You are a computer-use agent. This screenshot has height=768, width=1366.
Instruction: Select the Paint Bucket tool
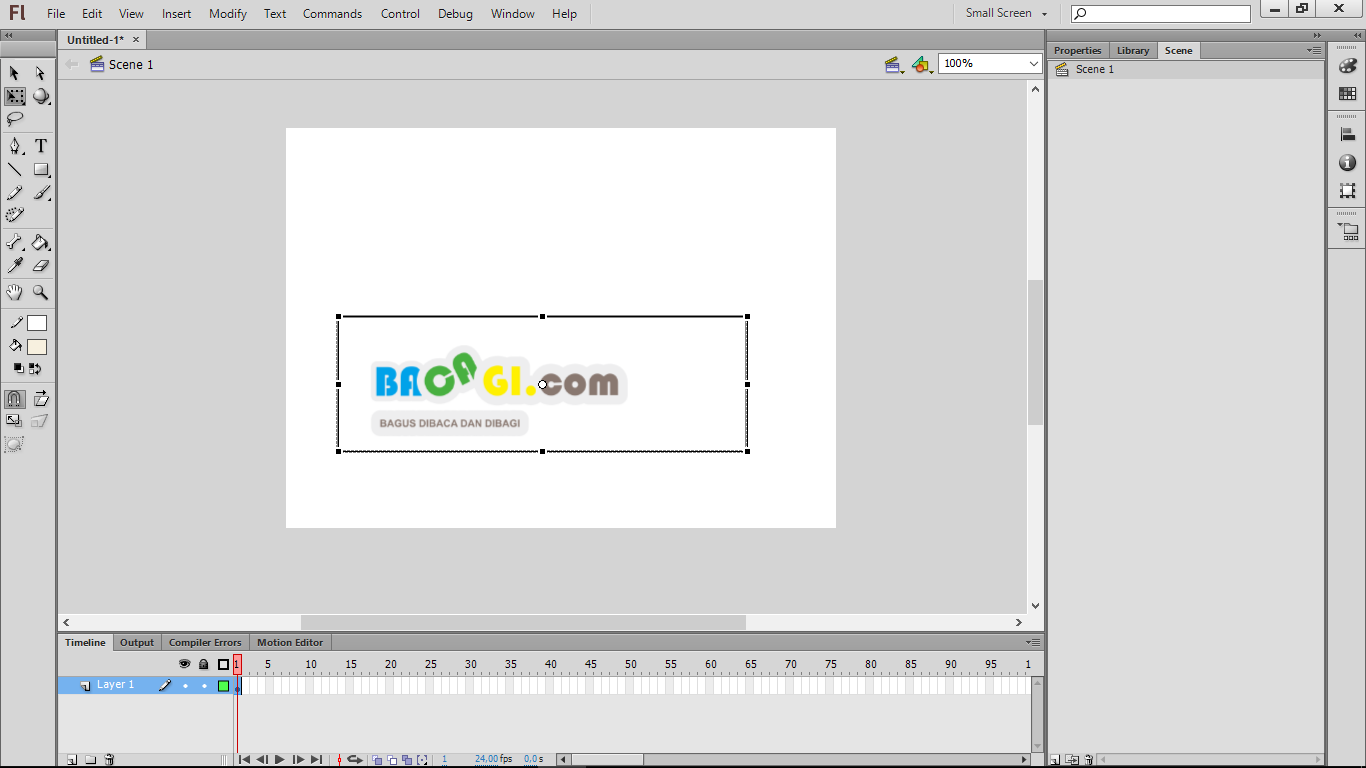coord(41,242)
